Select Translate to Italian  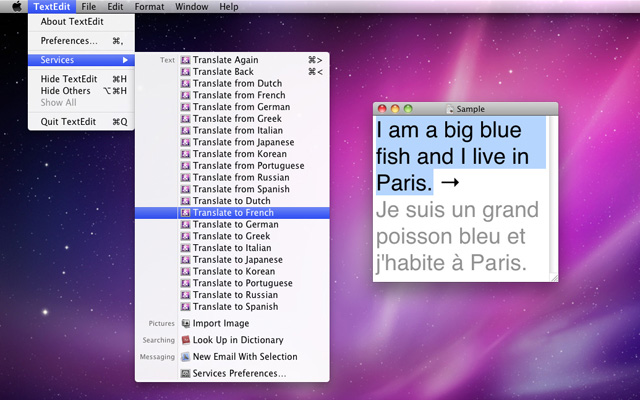pyautogui.click(x=232, y=248)
